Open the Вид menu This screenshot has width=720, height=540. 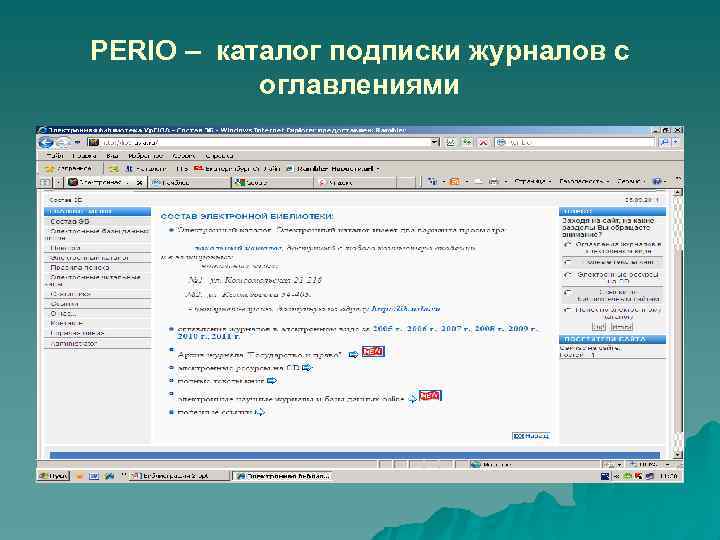[112, 156]
